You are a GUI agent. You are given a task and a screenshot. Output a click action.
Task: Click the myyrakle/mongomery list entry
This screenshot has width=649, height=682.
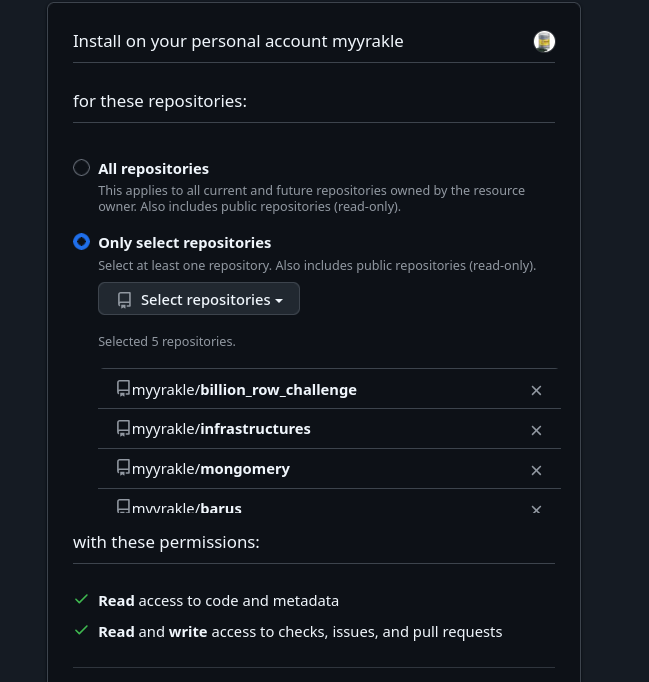pyautogui.click(x=211, y=469)
